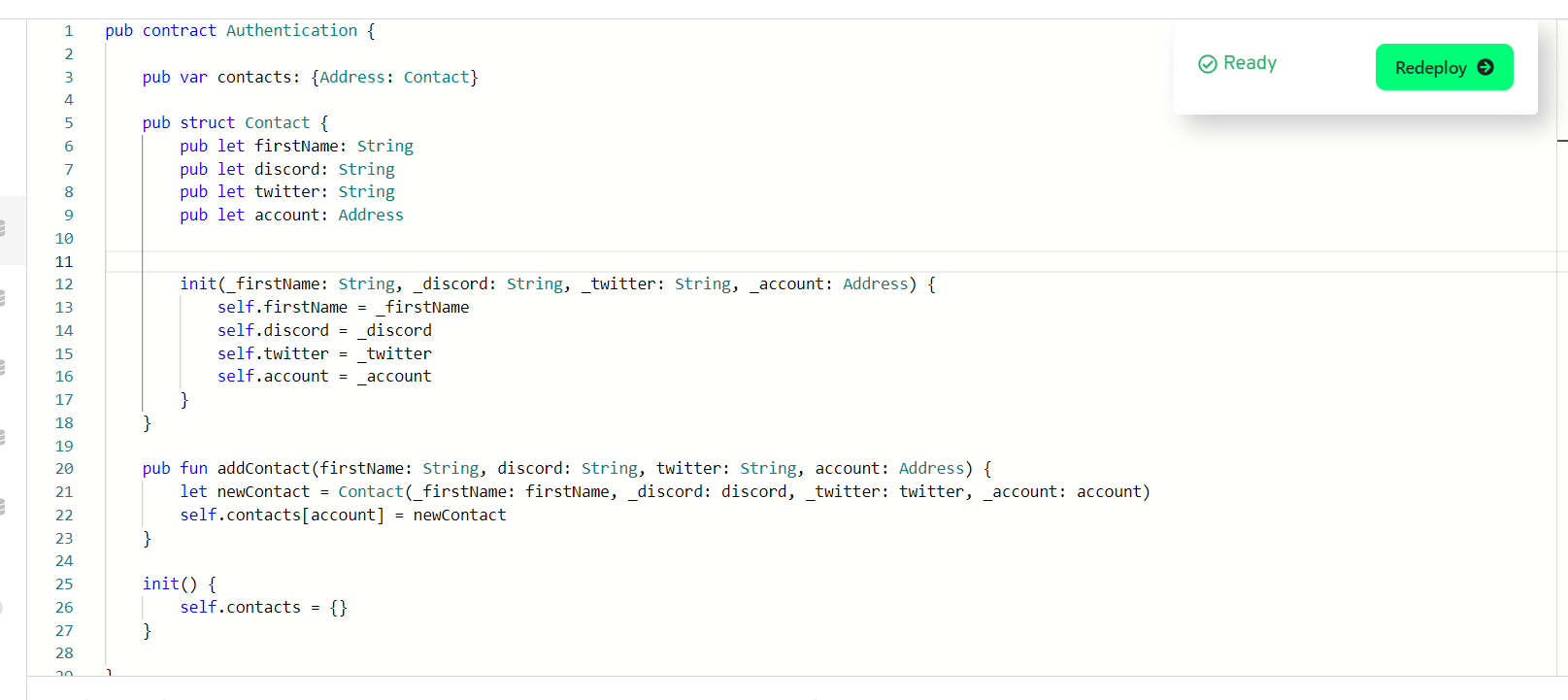The height and width of the screenshot is (700, 1568).
Task: Click the struct init(_firstName: String...) line
Action: [557, 284]
